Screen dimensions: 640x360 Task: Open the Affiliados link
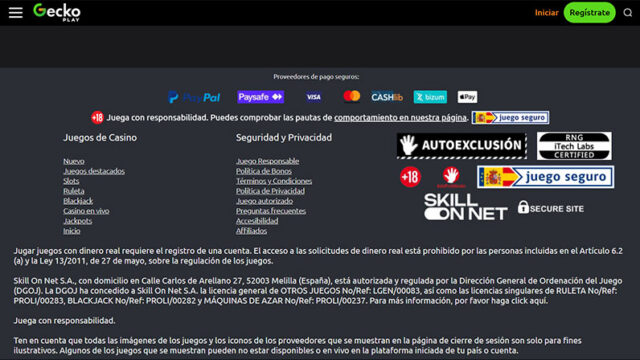(251, 231)
